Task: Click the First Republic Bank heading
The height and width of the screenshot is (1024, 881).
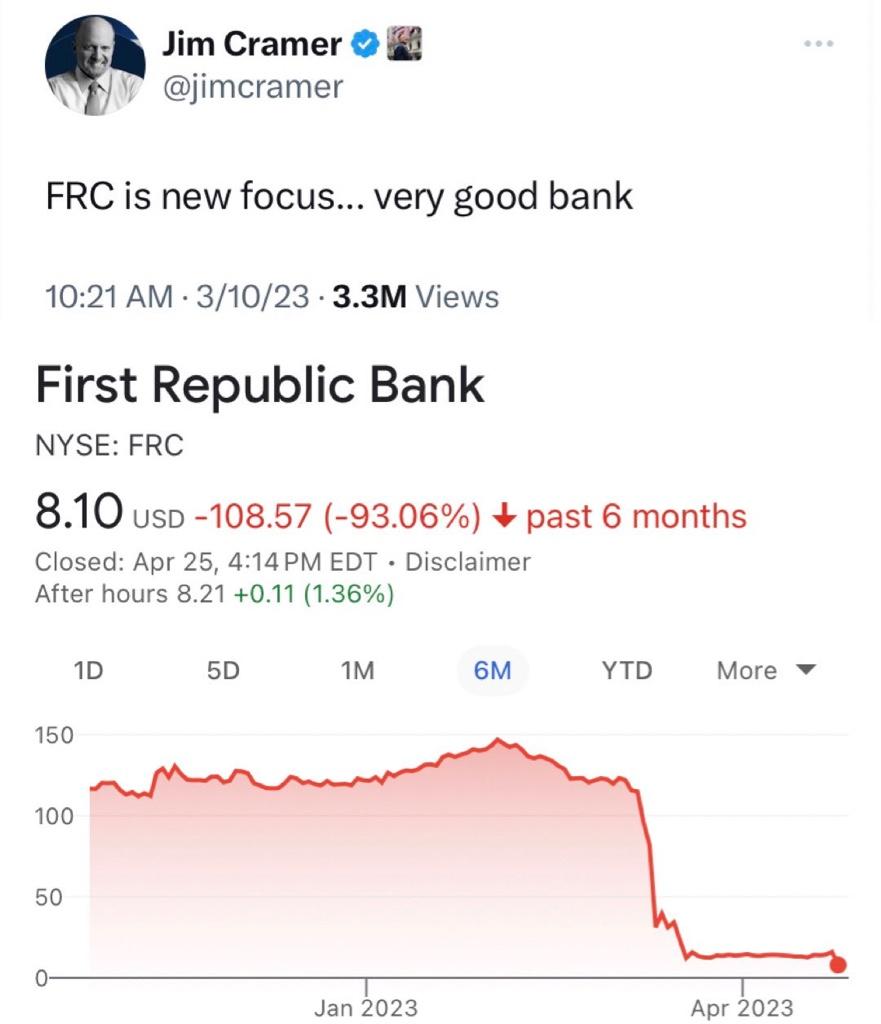Action: [260, 385]
